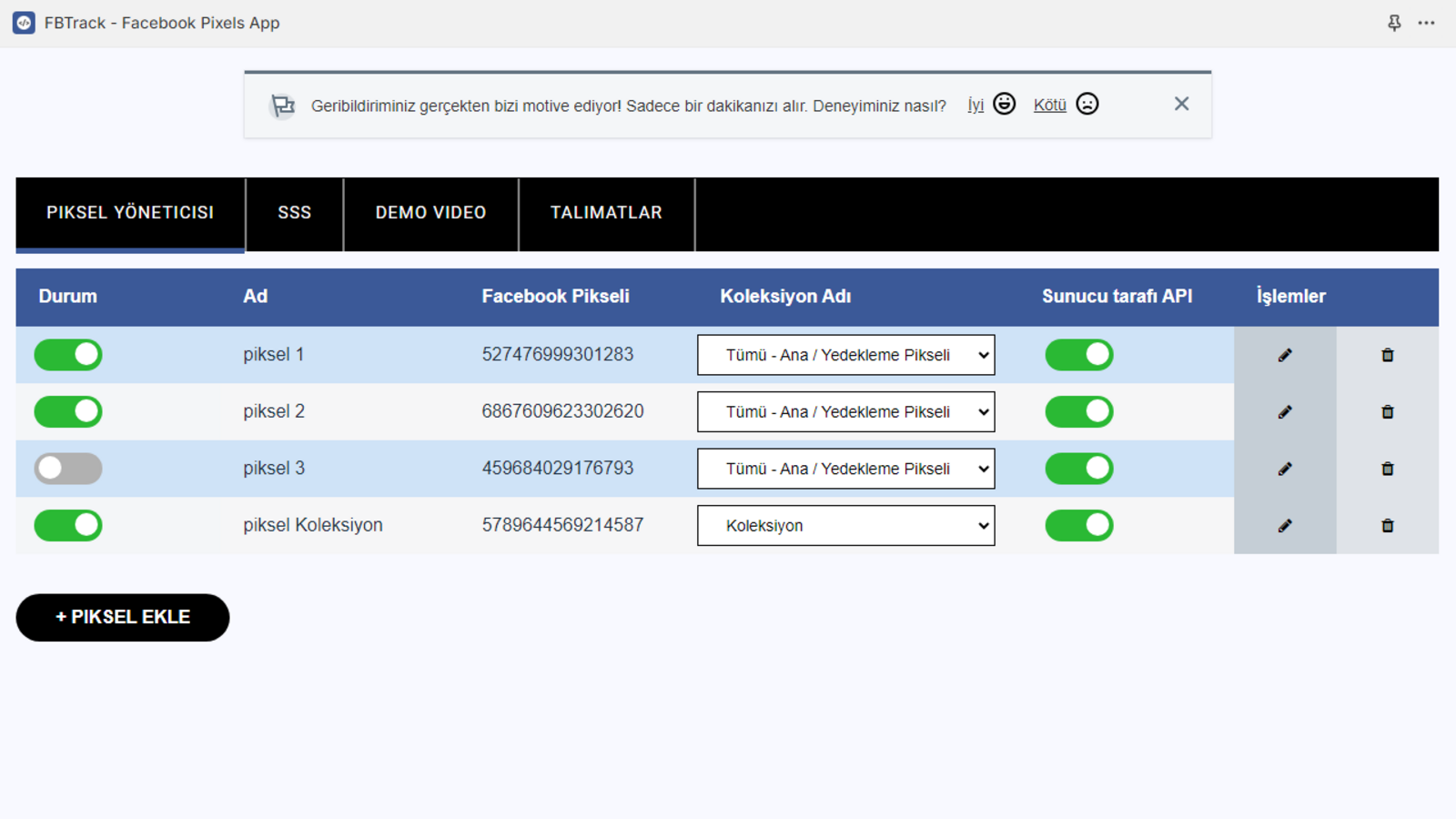Select the happy smiley face icon

[1005, 104]
